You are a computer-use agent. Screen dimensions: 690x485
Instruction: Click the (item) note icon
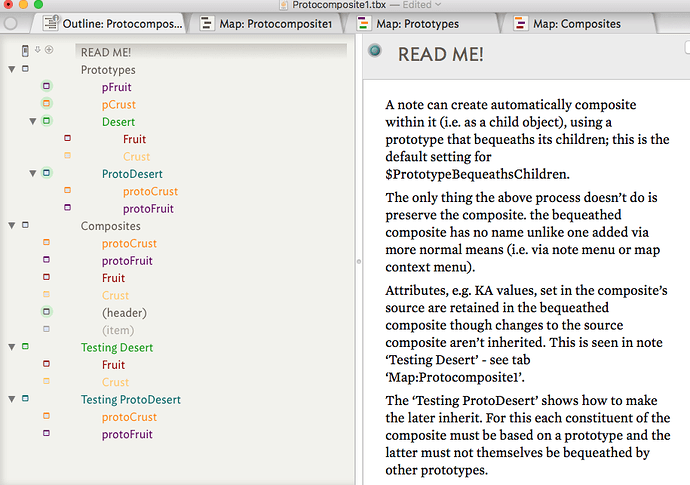[47, 329]
